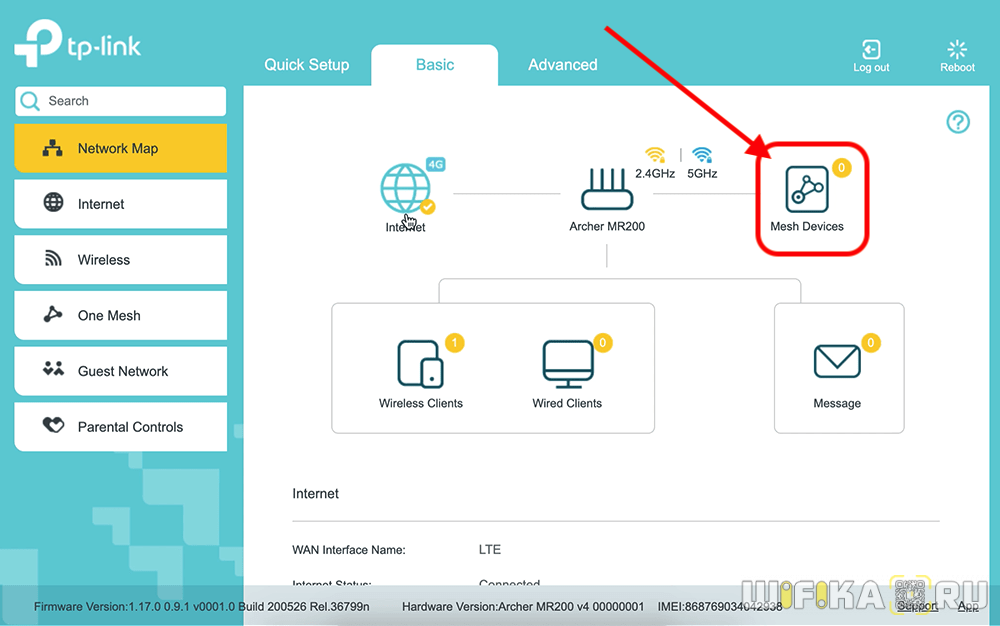Click the Mesh Devices count badge
Image resolution: width=1000 pixels, height=626 pixels.
(x=841, y=168)
